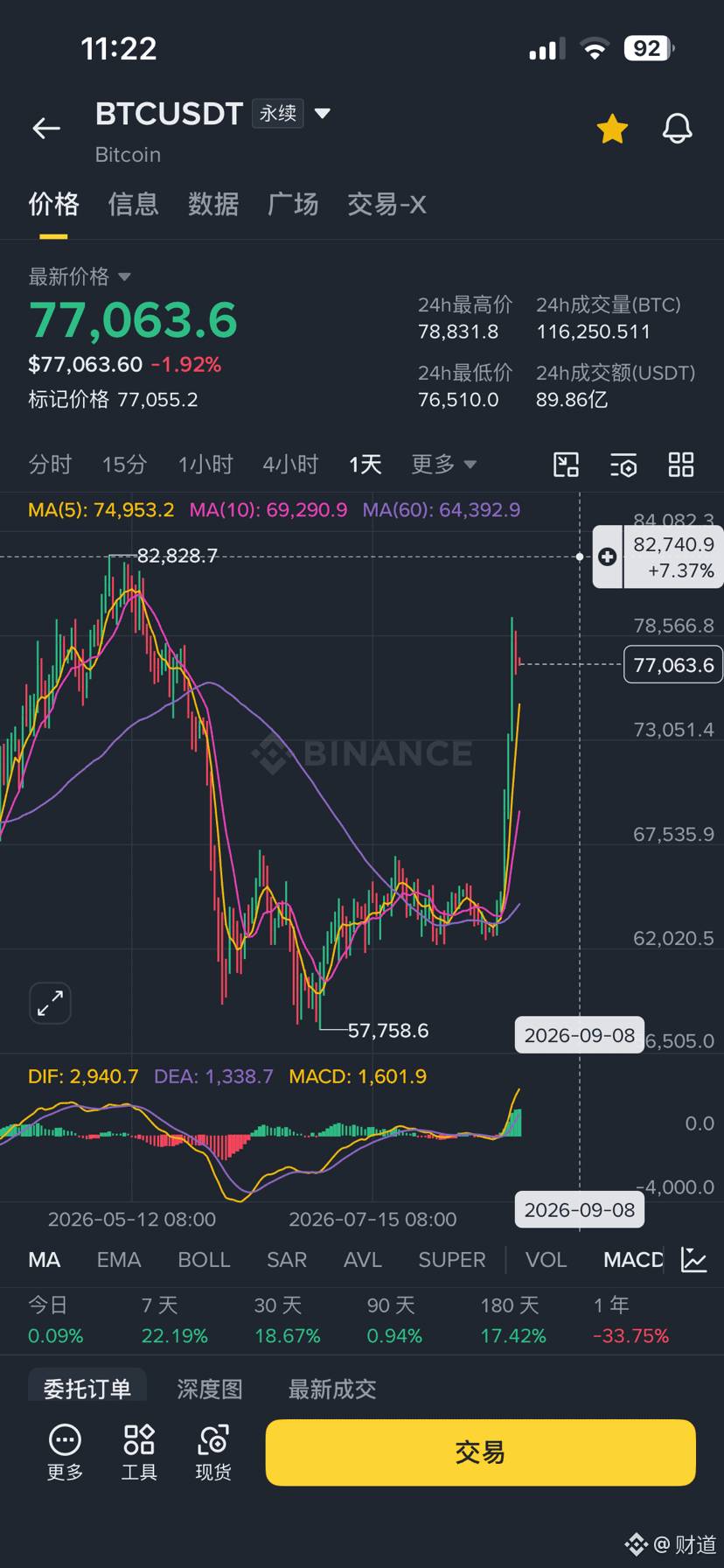Switch to the 数据 tab
The image size is (724, 1568).
(x=213, y=204)
